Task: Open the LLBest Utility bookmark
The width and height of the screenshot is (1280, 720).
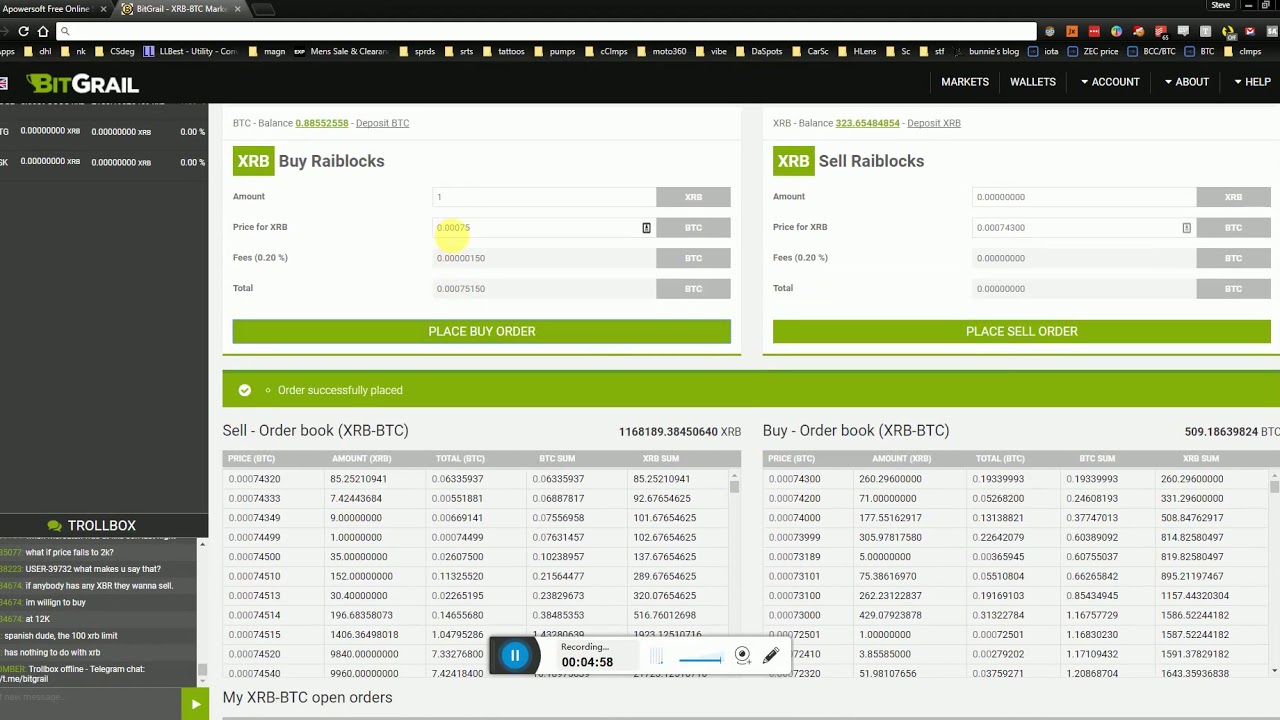Action: click(191, 51)
